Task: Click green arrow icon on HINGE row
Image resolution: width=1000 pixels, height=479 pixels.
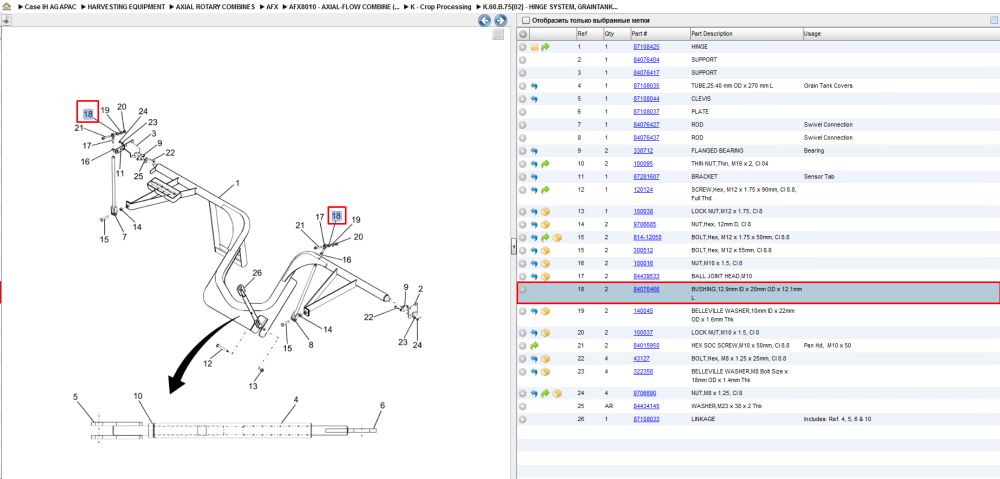Action: tap(545, 47)
